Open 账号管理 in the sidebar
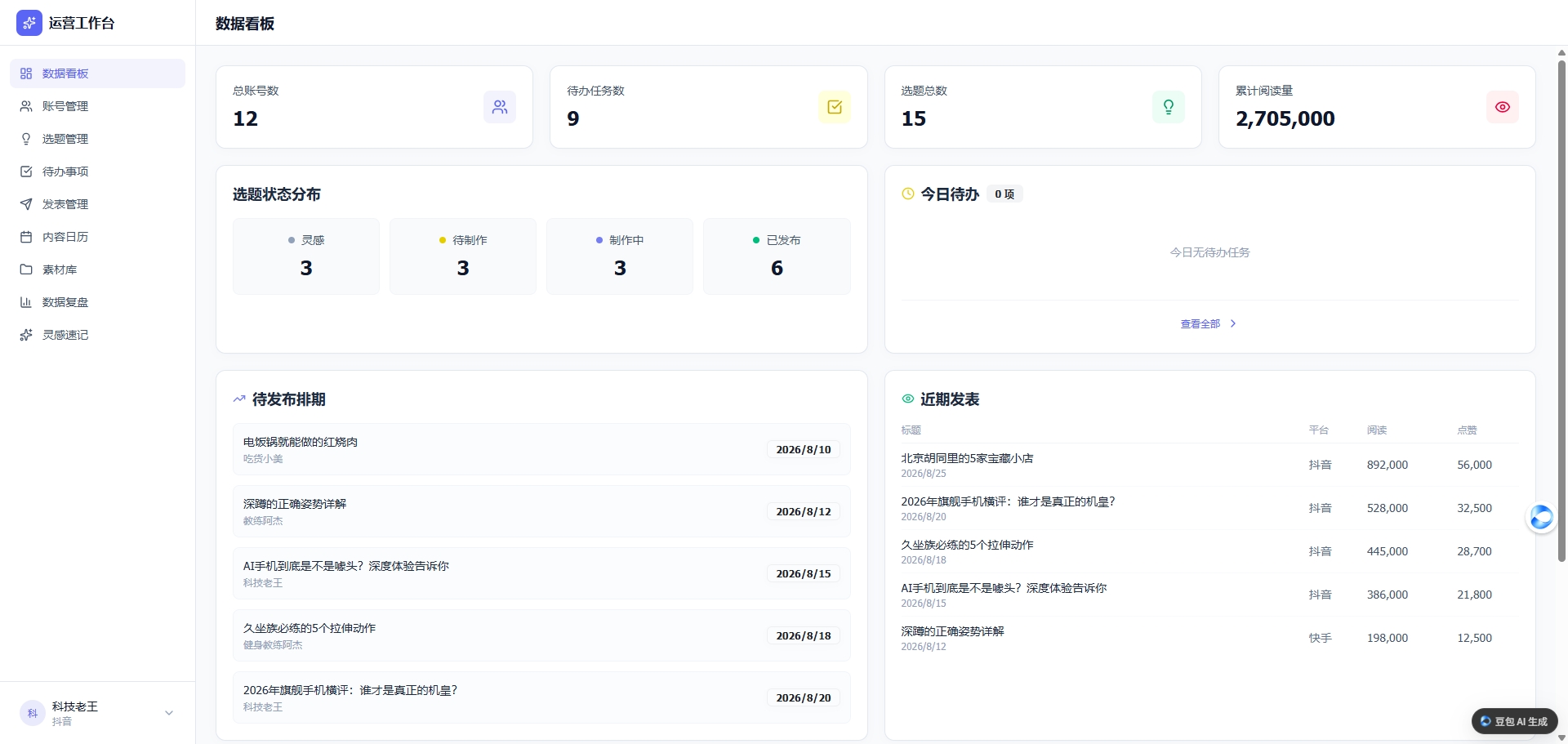1568x744 pixels. [x=97, y=106]
